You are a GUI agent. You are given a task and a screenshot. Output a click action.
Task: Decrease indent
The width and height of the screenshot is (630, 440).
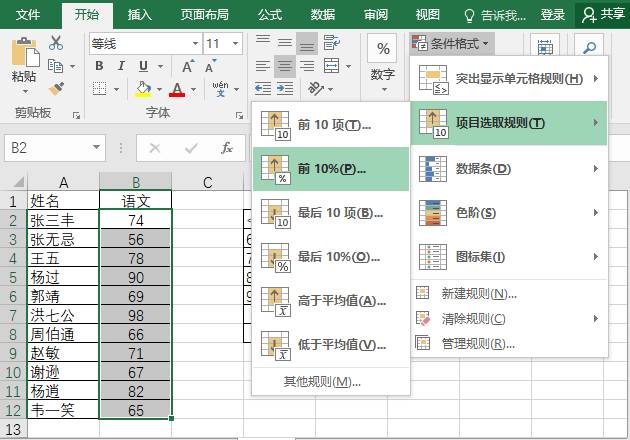263,88
